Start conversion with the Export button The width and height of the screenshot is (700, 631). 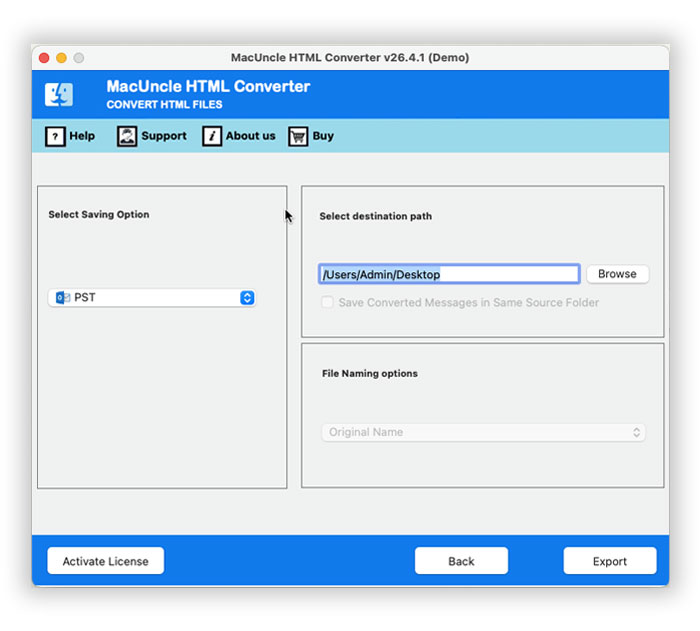coord(610,561)
